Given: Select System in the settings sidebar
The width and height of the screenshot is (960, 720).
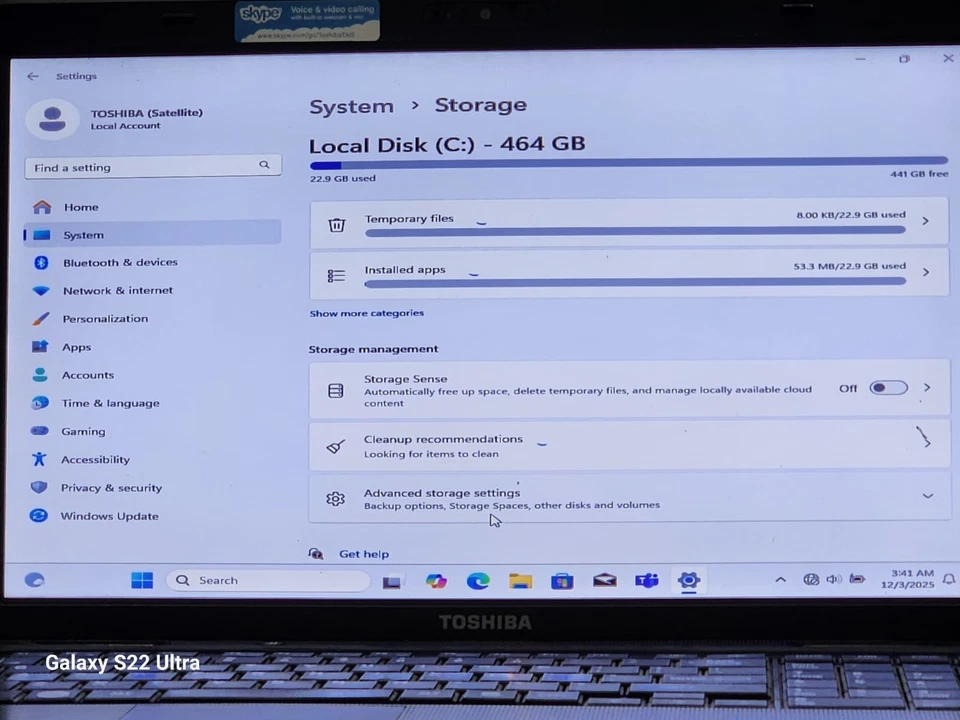Looking at the screenshot, I should [x=83, y=234].
